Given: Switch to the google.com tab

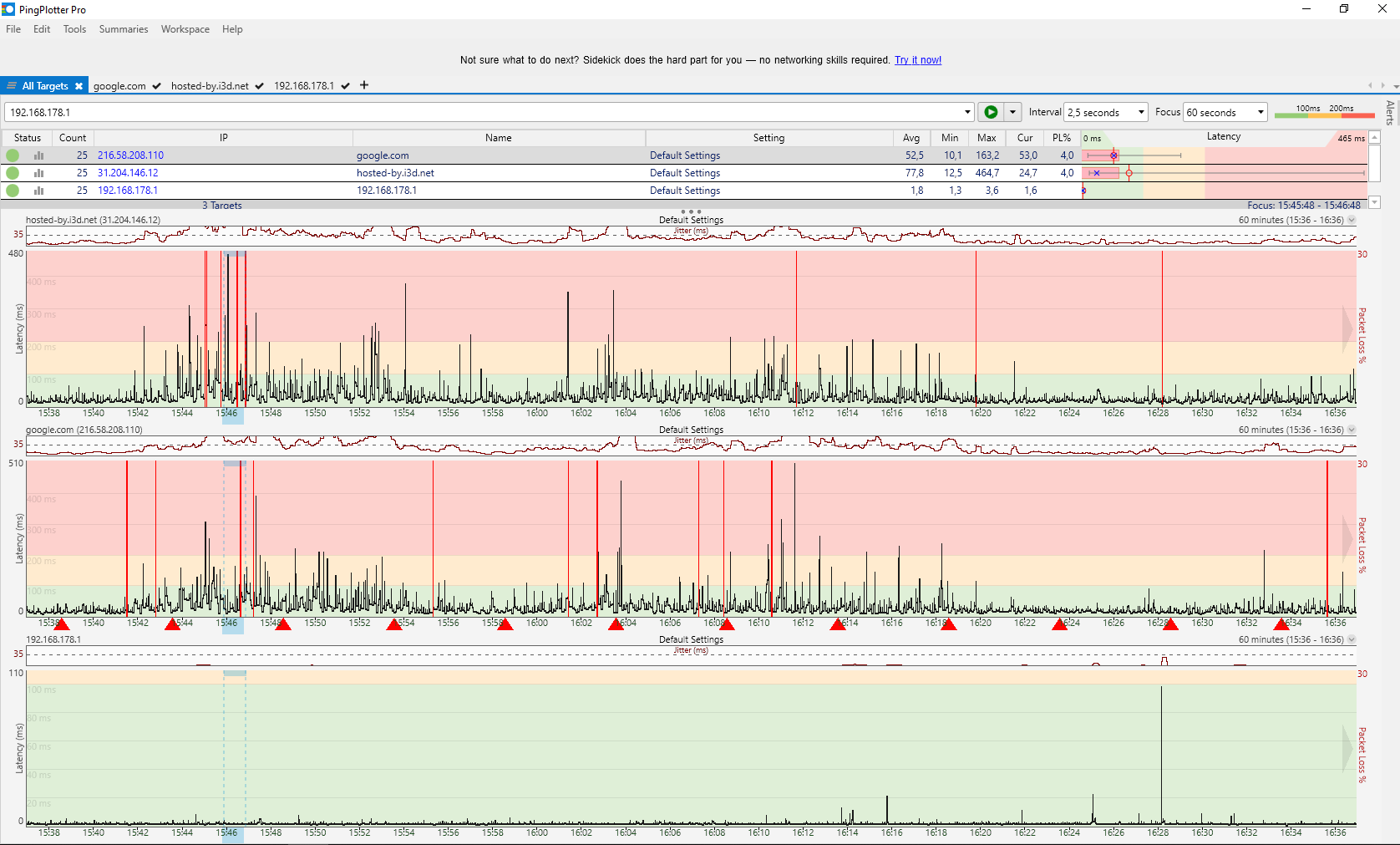Looking at the screenshot, I should 119,86.
